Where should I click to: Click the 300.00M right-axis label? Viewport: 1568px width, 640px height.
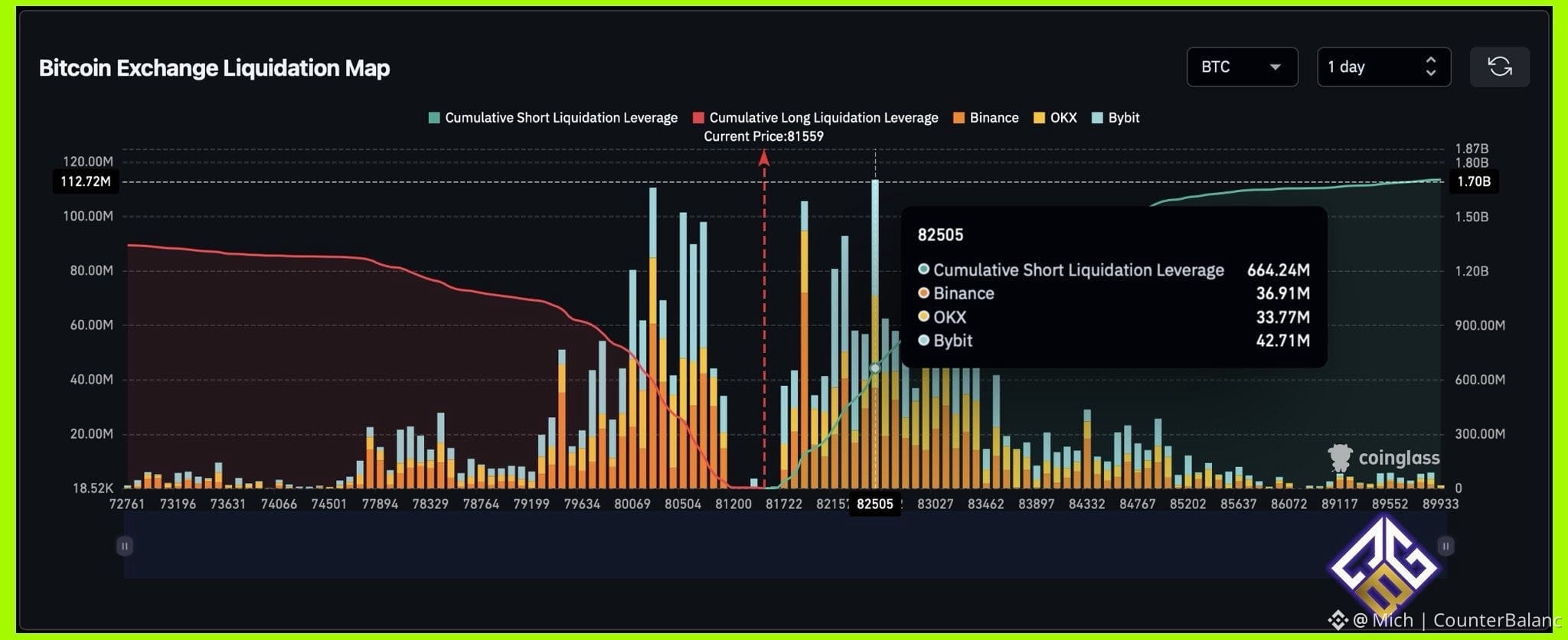[1480, 434]
